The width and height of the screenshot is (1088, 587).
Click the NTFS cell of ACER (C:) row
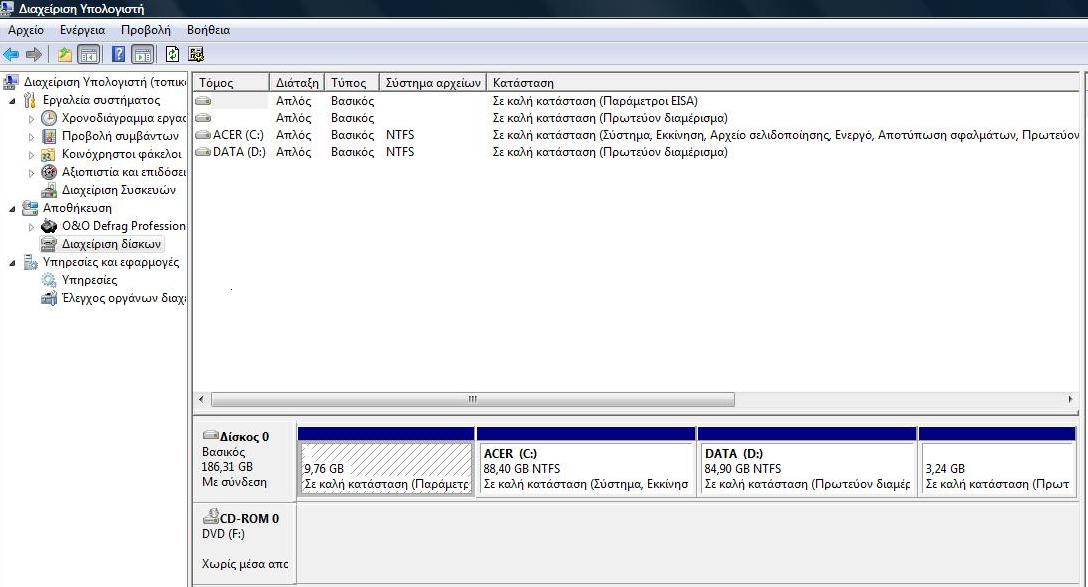tap(400, 135)
